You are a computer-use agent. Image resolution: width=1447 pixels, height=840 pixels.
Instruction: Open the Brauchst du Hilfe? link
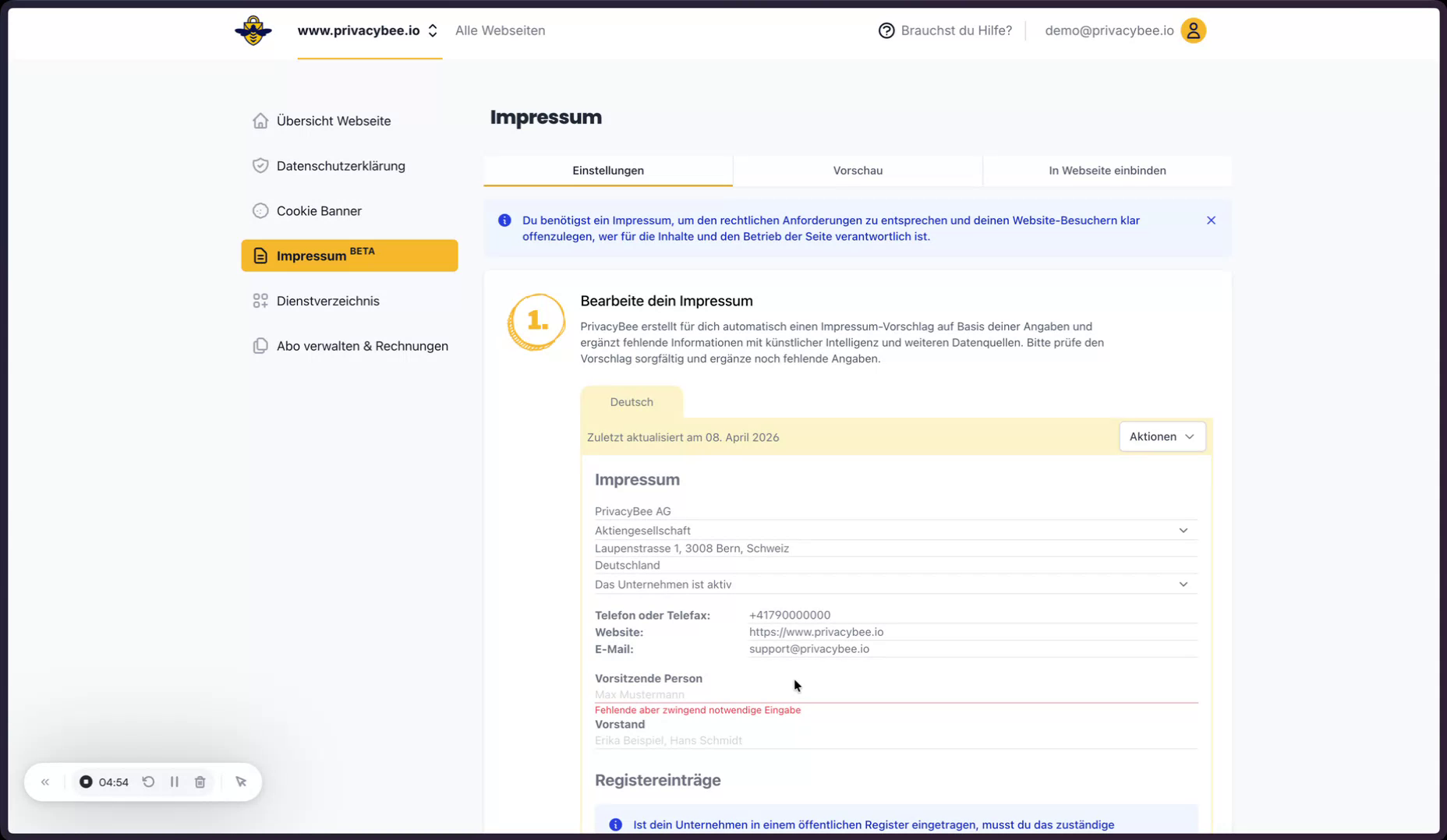click(956, 30)
